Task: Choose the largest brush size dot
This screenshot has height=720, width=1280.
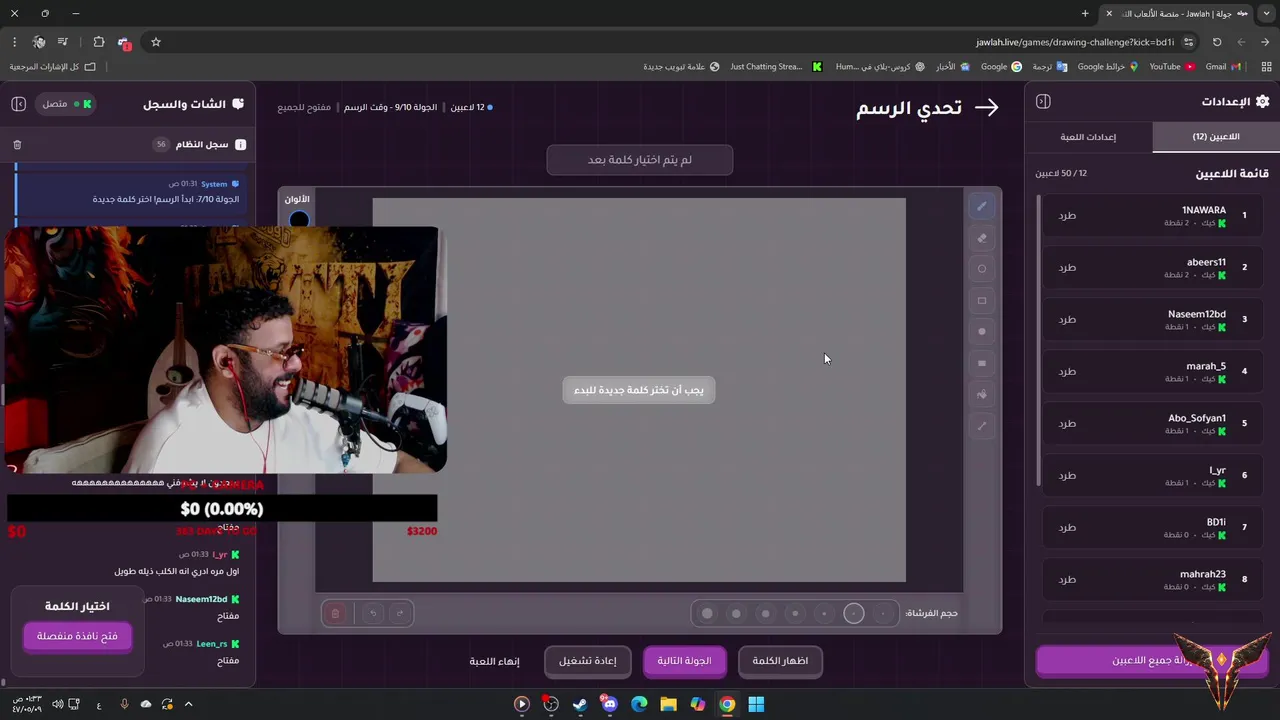Action: (x=707, y=613)
